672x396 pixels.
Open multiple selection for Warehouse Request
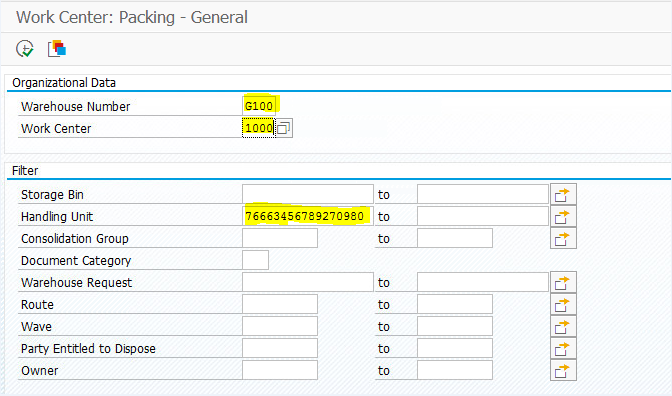tap(563, 282)
